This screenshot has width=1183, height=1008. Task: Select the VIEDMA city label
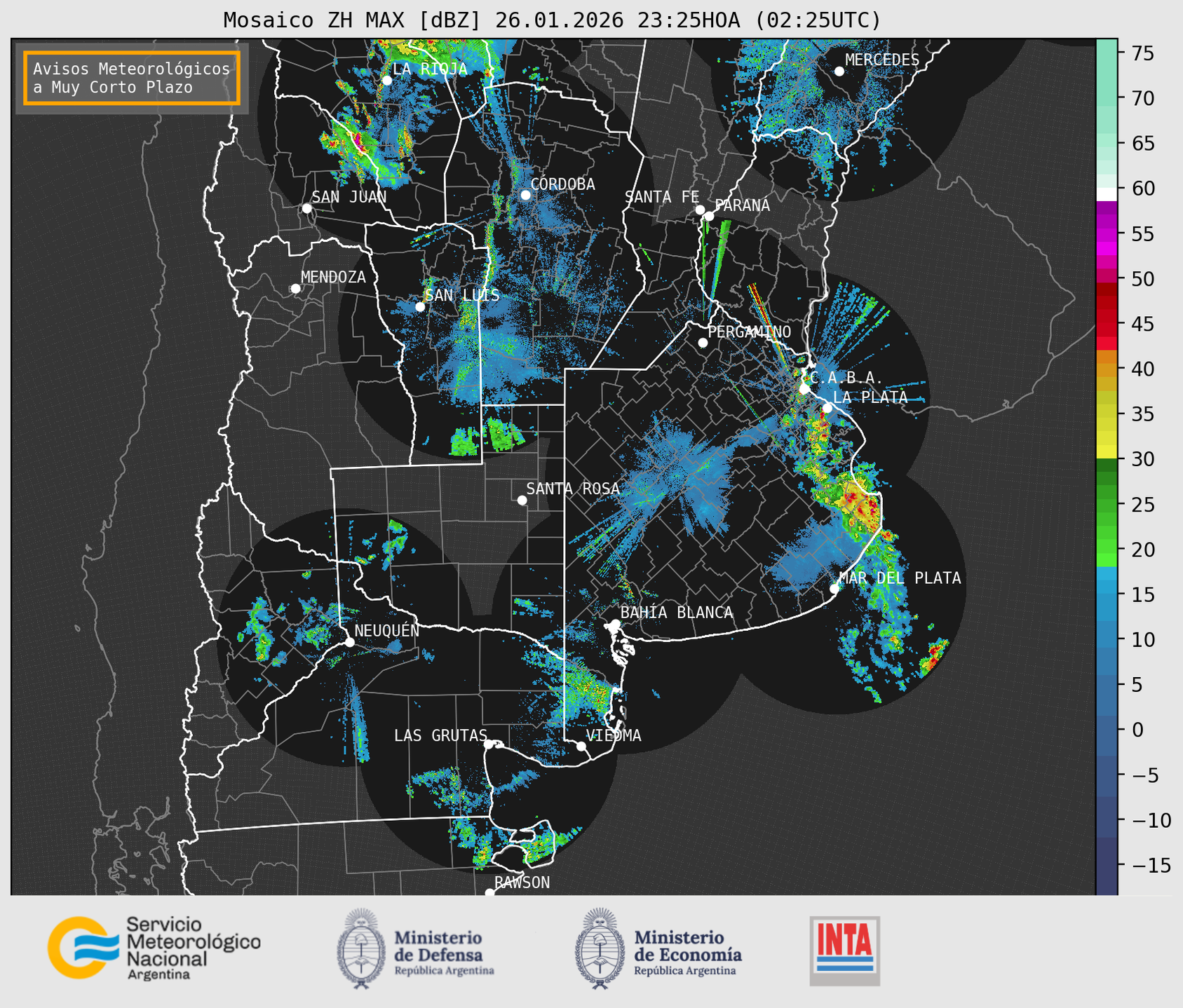click(614, 735)
